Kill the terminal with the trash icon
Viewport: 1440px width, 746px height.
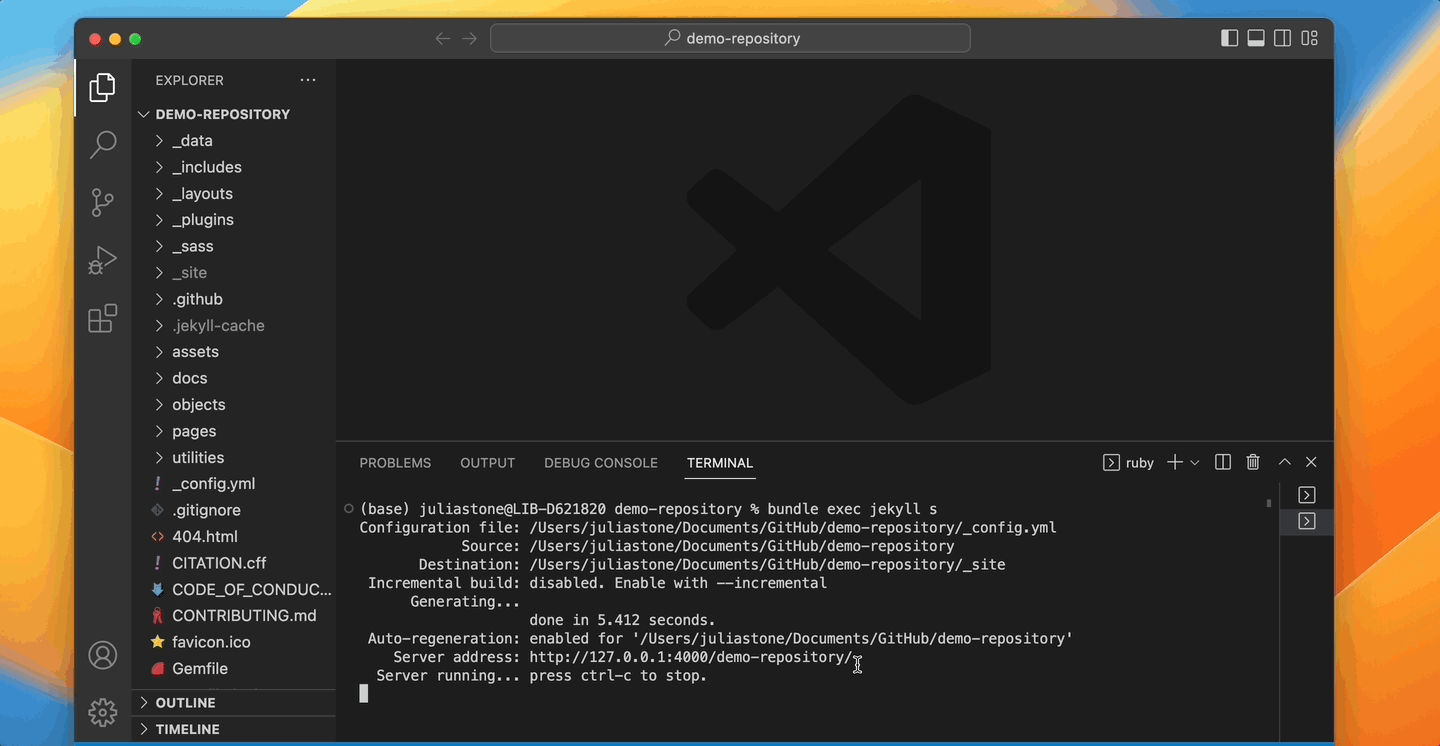(1253, 462)
